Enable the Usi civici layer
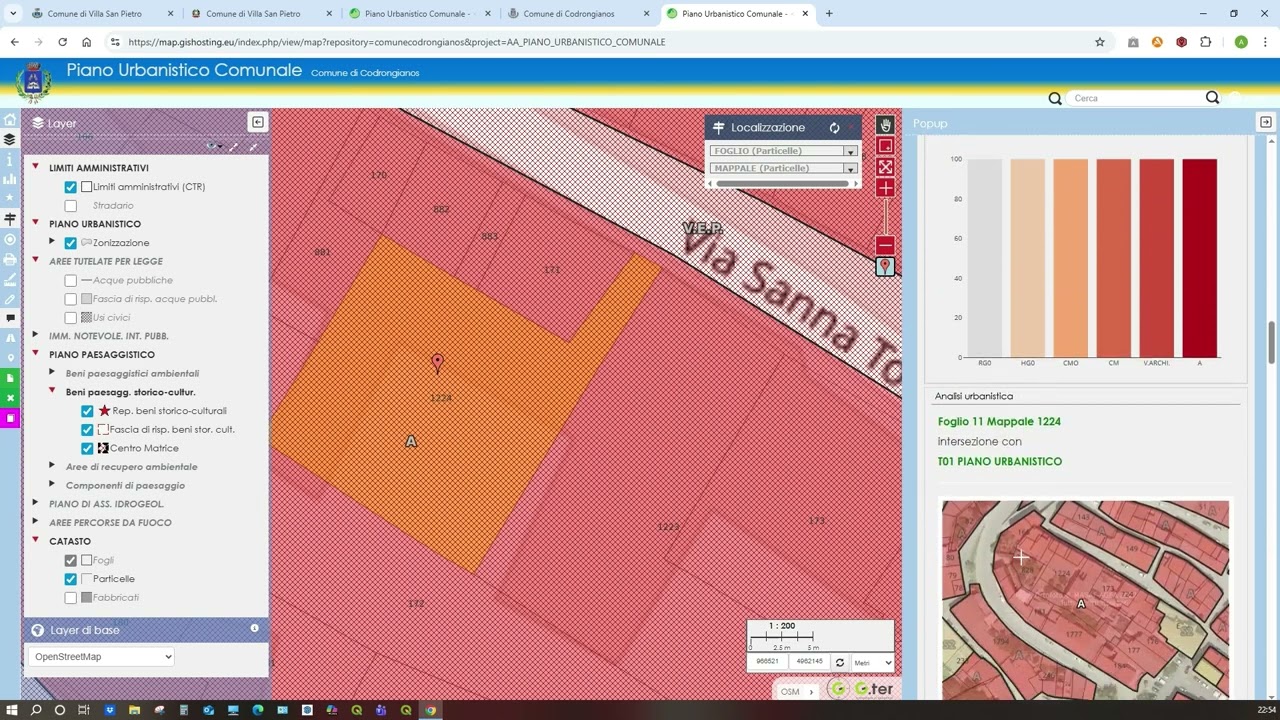1280x720 pixels. (x=70, y=317)
